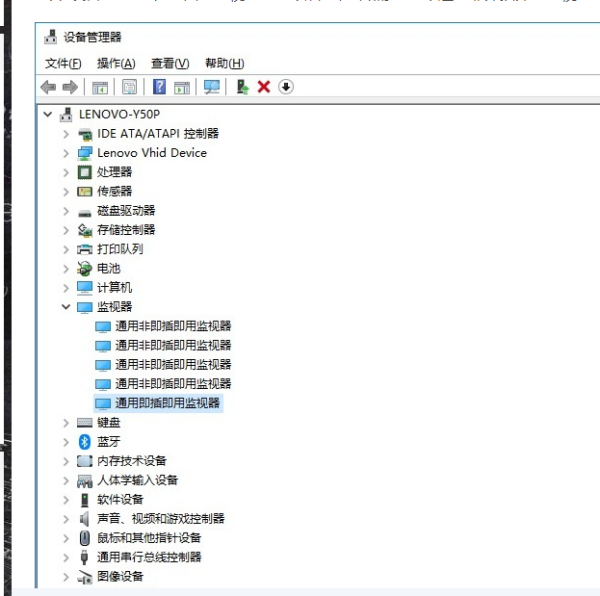Expand the 内存技术设备 node arrow

66,461
